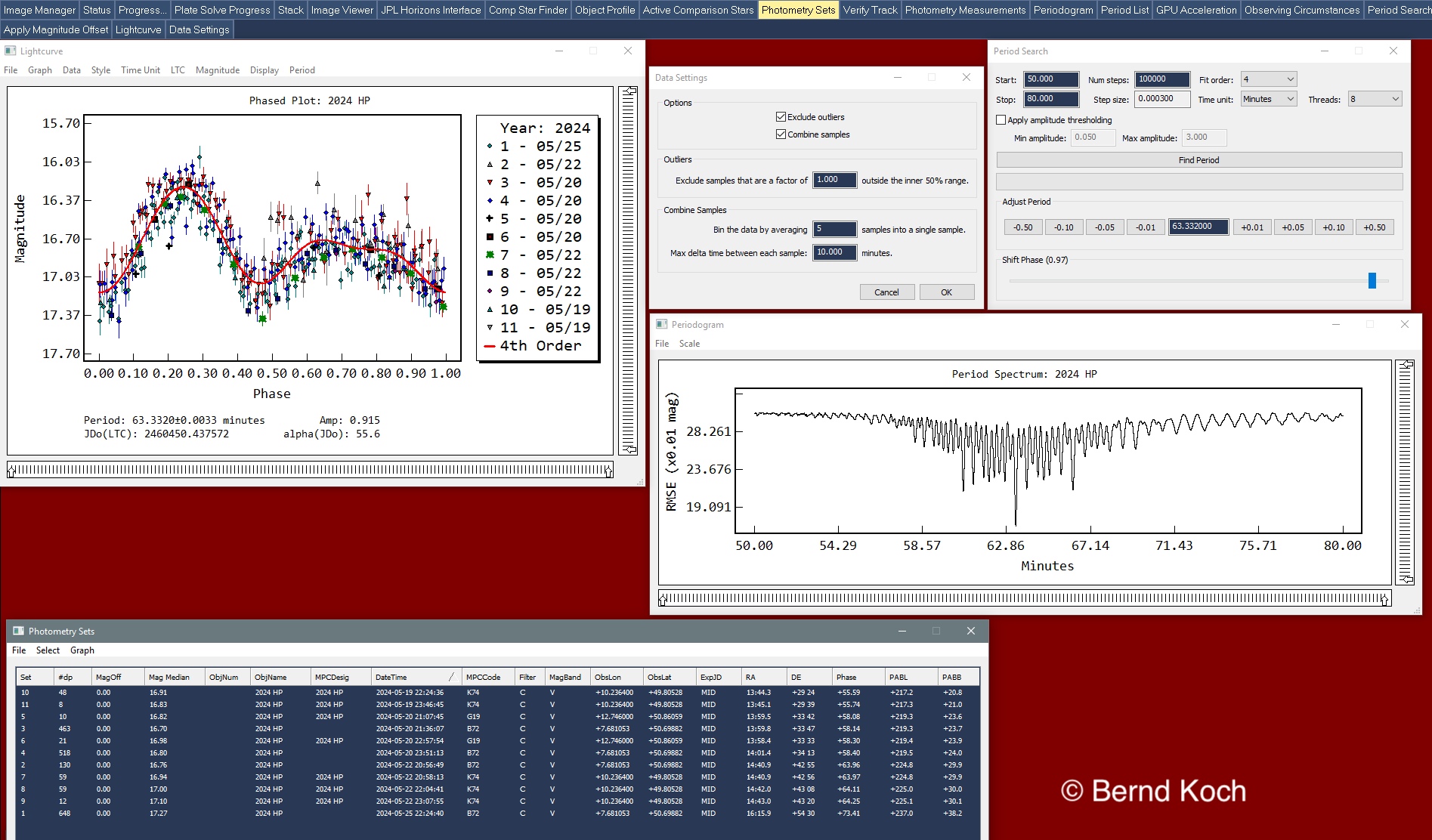The height and width of the screenshot is (840, 1432).
Task: Open the Periodogram Scale menu
Action: point(689,343)
